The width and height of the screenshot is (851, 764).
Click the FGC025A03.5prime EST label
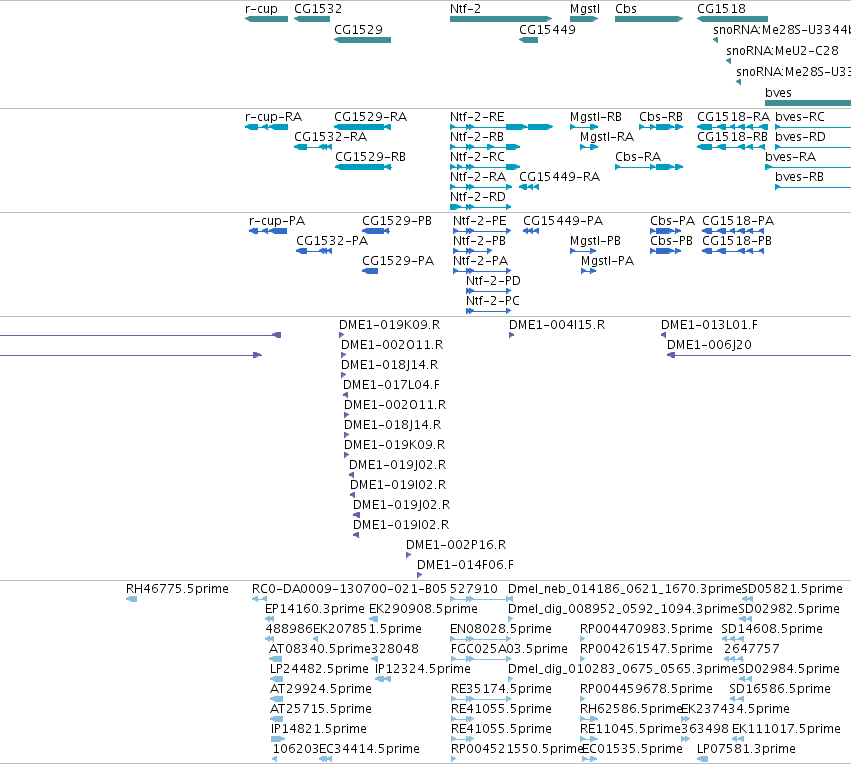pyautogui.click(x=509, y=650)
